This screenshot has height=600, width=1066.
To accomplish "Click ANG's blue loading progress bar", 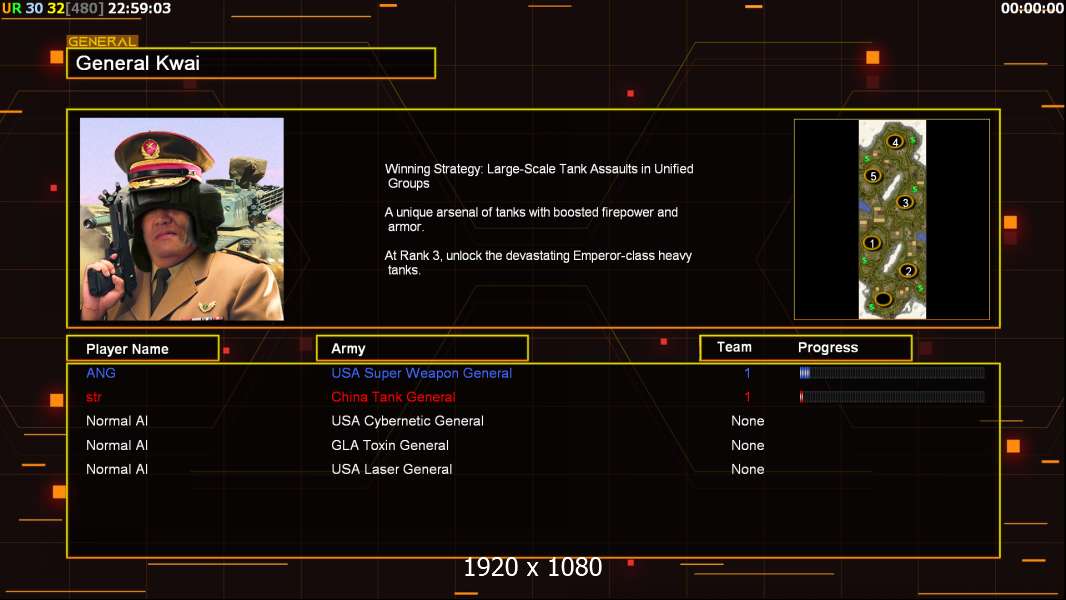I will [892, 372].
